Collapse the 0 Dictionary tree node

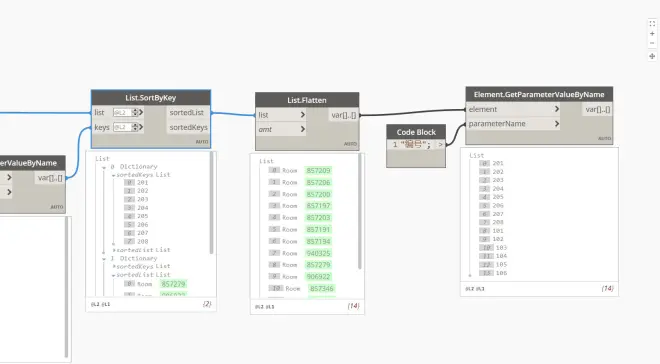(x=104, y=167)
